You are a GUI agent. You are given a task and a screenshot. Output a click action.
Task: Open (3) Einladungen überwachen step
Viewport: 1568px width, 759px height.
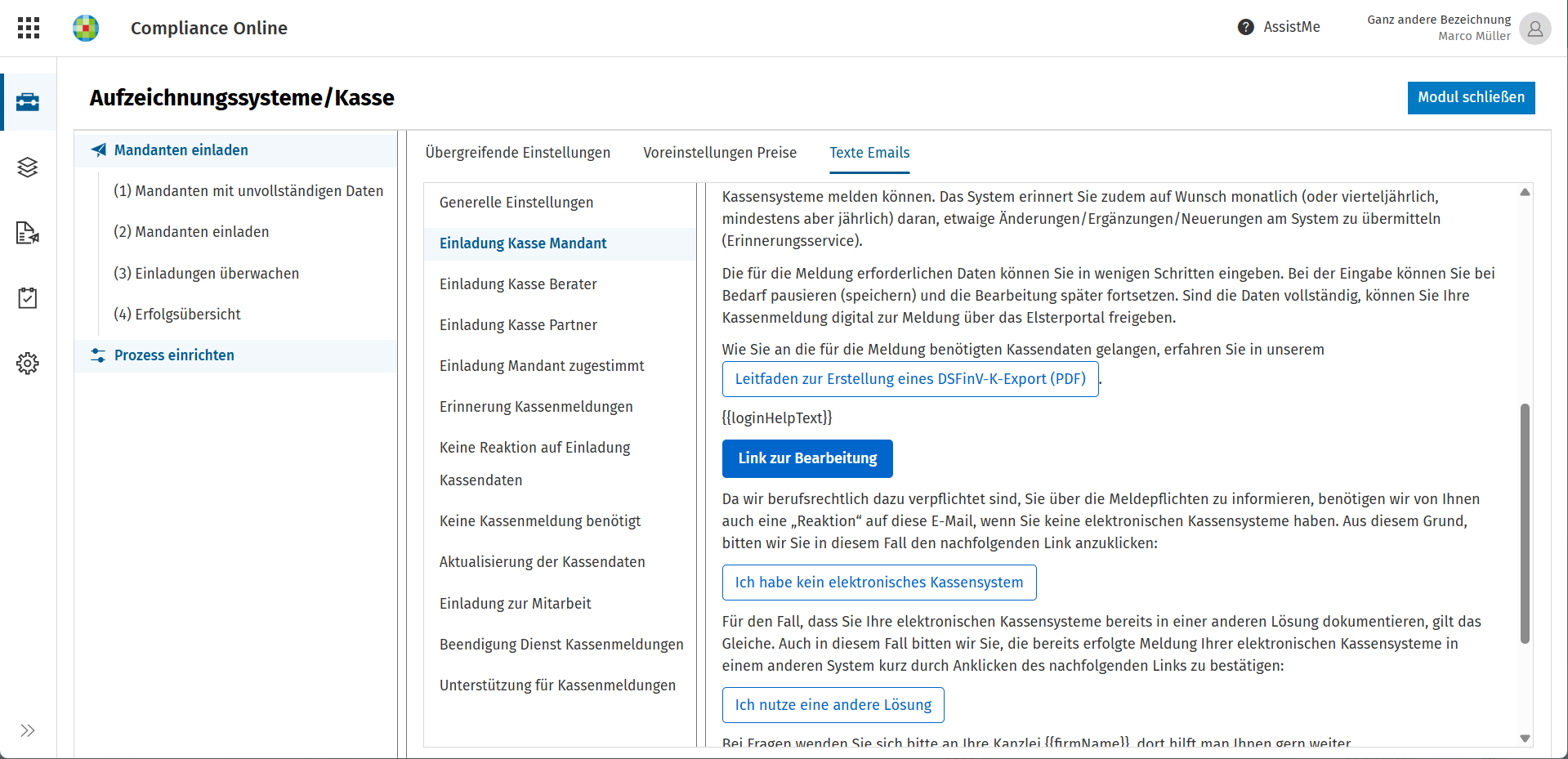(x=206, y=274)
